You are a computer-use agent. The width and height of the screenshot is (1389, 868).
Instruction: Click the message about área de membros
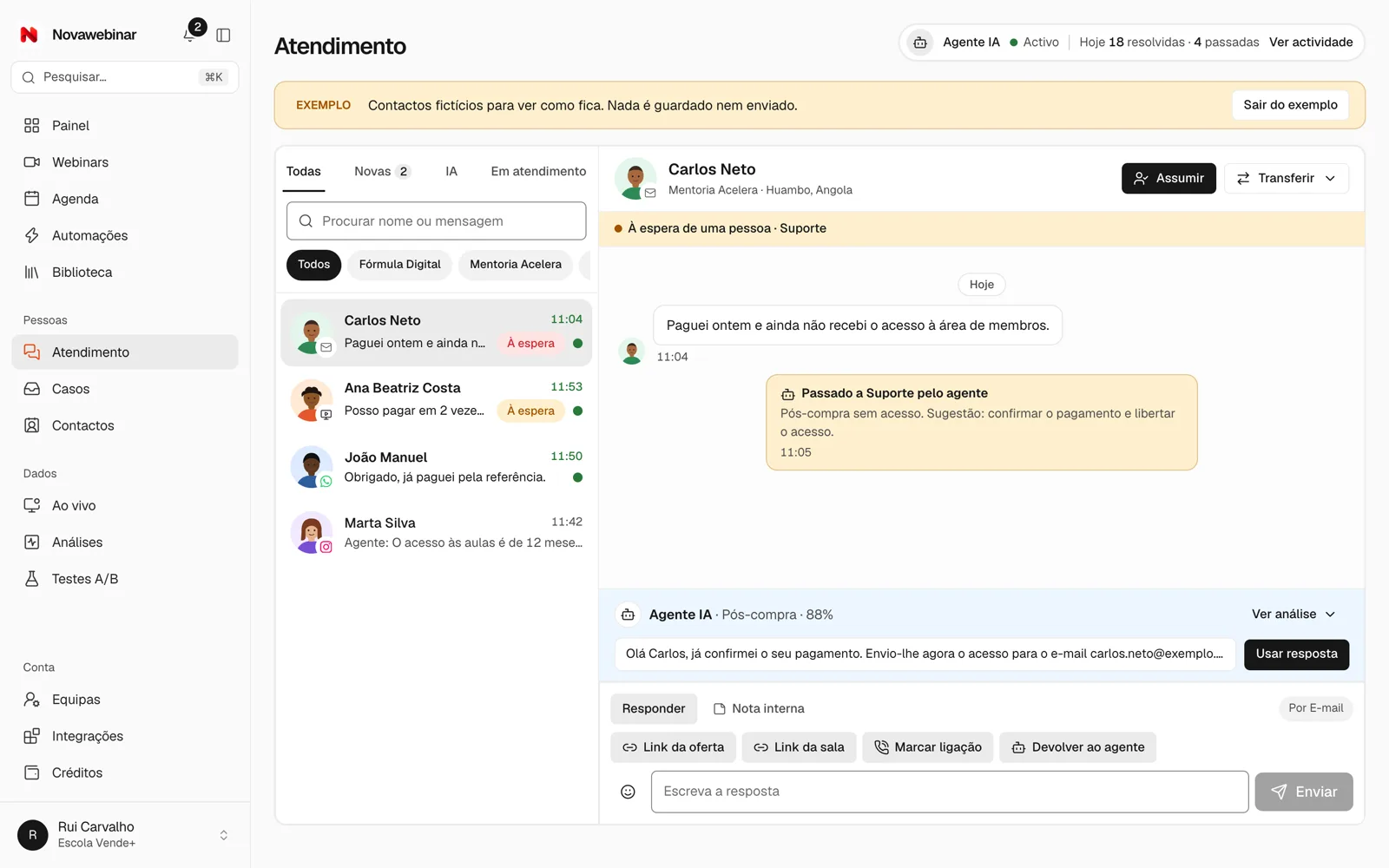click(858, 325)
